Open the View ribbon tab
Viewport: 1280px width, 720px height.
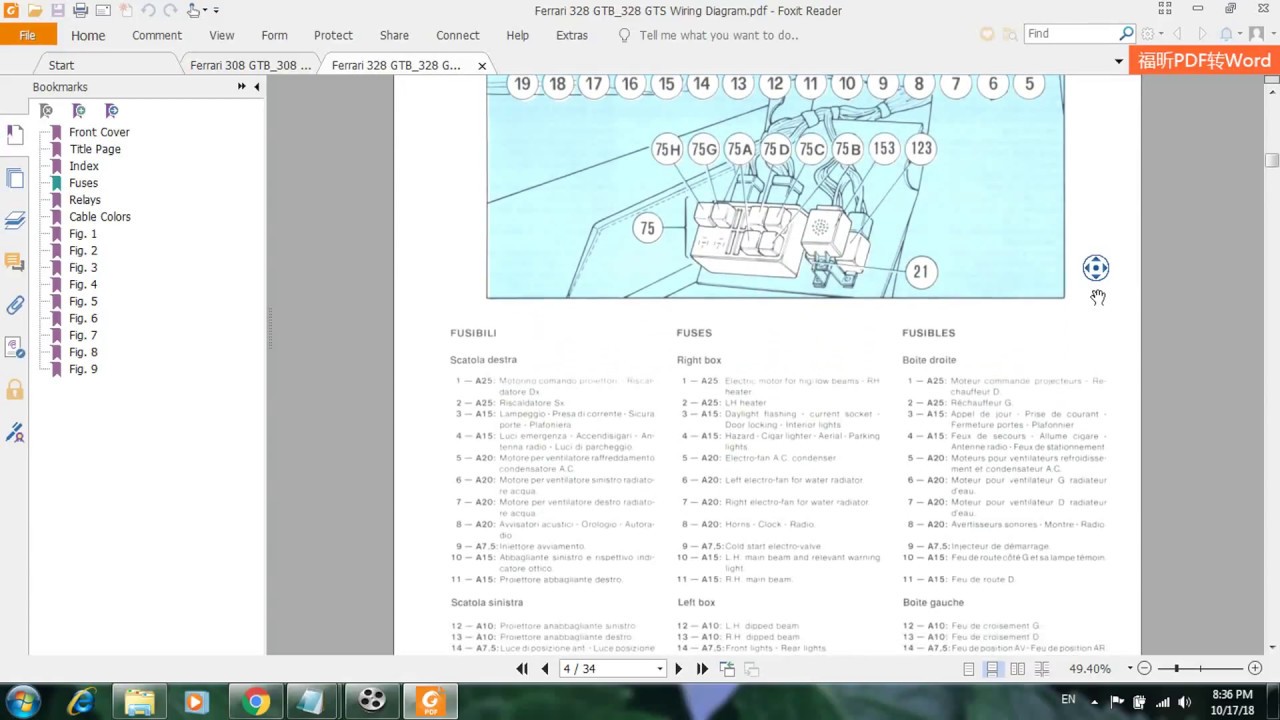click(x=222, y=35)
